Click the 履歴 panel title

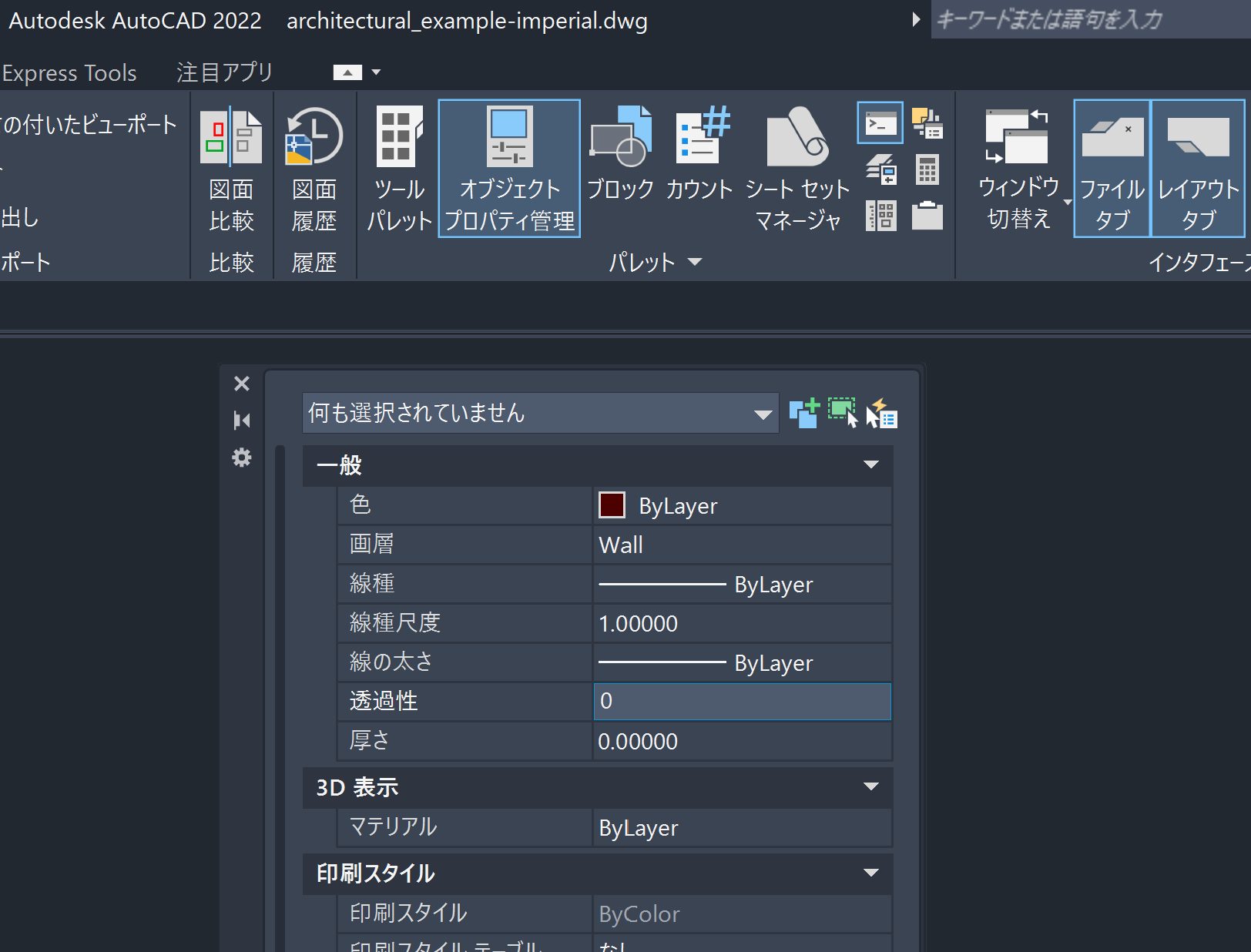point(314,263)
